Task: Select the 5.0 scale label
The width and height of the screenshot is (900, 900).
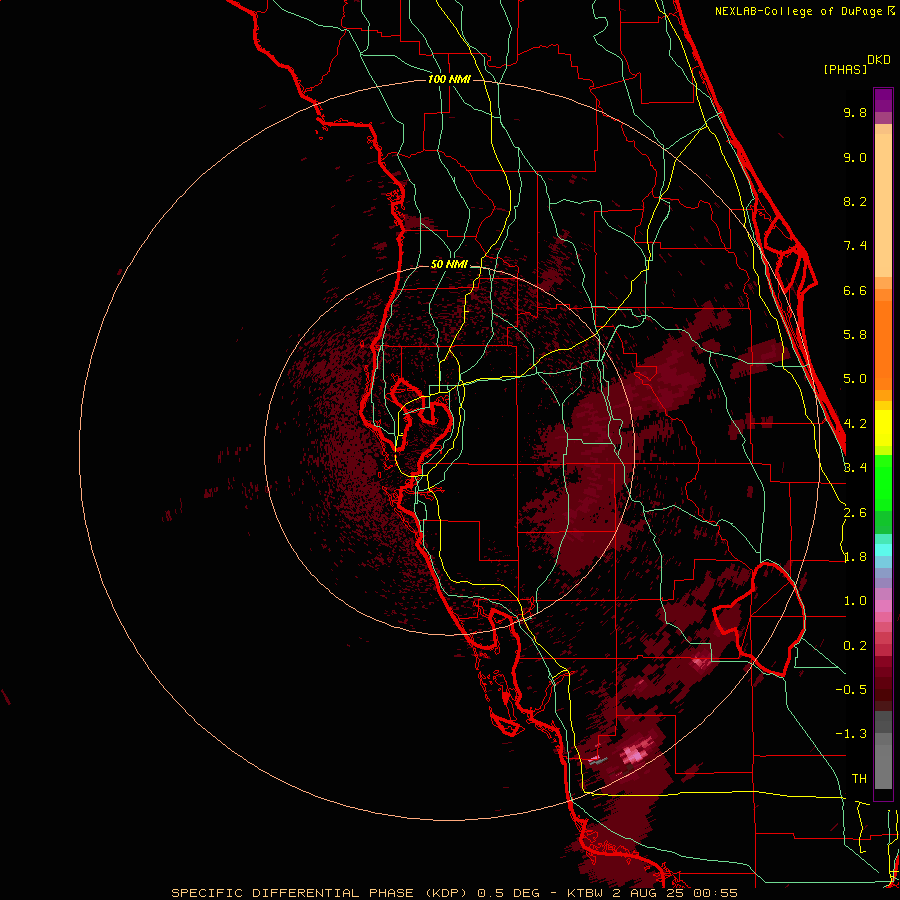Action: click(x=855, y=379)
